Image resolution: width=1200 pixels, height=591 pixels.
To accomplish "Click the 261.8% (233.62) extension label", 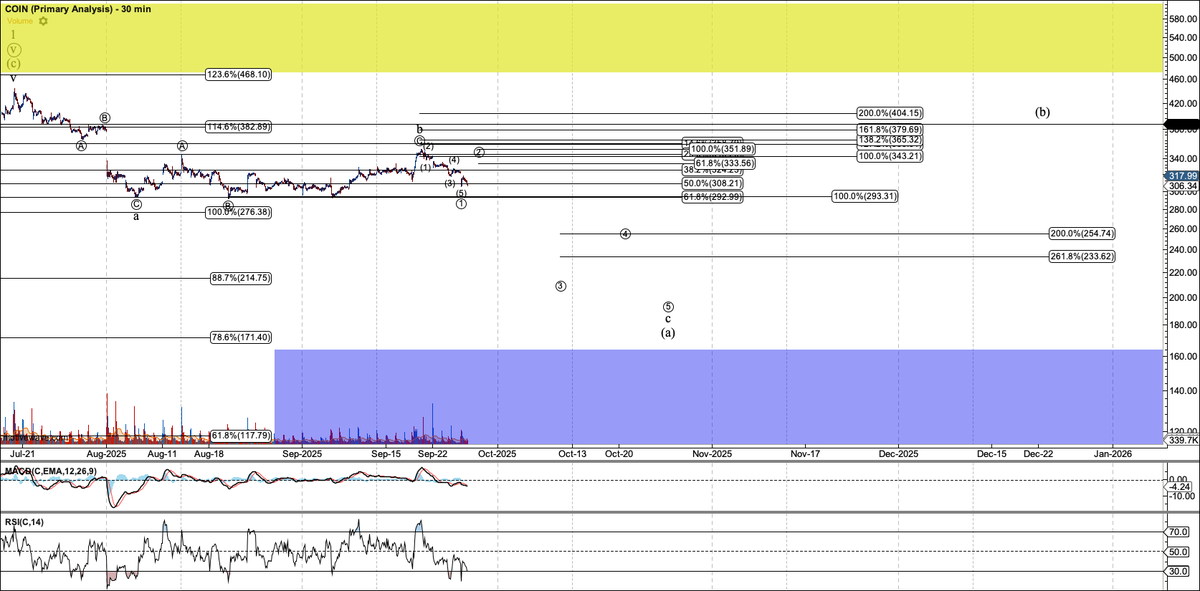I will 1083,257.
